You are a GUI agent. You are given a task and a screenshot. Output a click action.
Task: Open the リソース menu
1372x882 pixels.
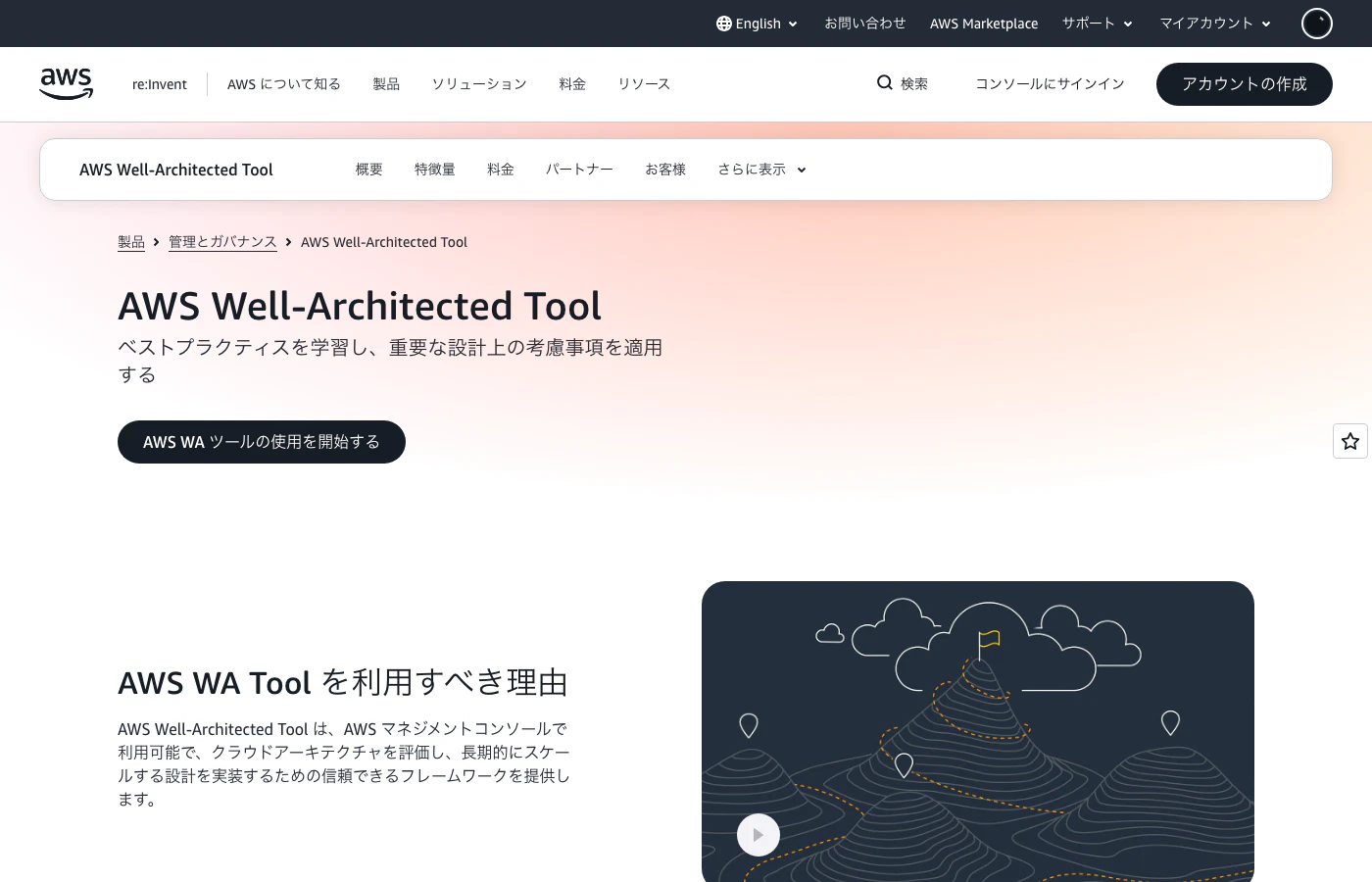coord(644,84)
